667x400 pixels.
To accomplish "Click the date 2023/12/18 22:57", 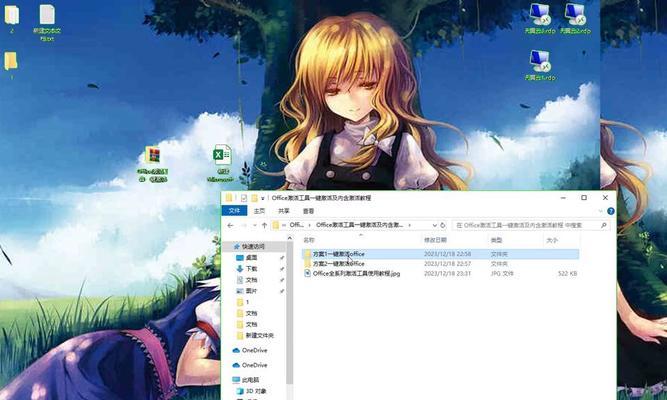I will [448, 264].
